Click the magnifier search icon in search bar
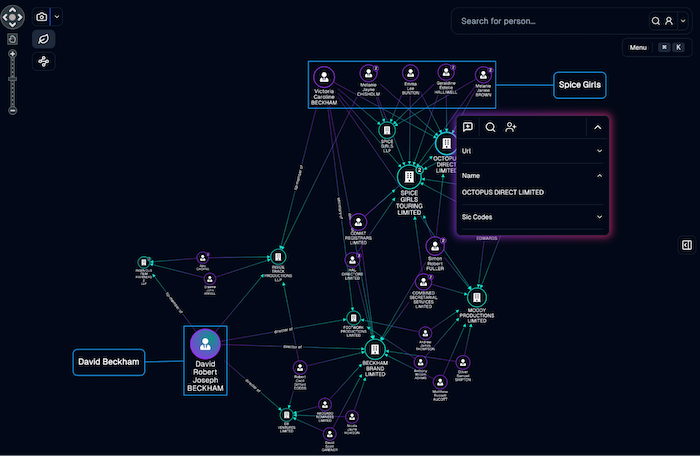 pyautogui.click(x=655, y=21)
